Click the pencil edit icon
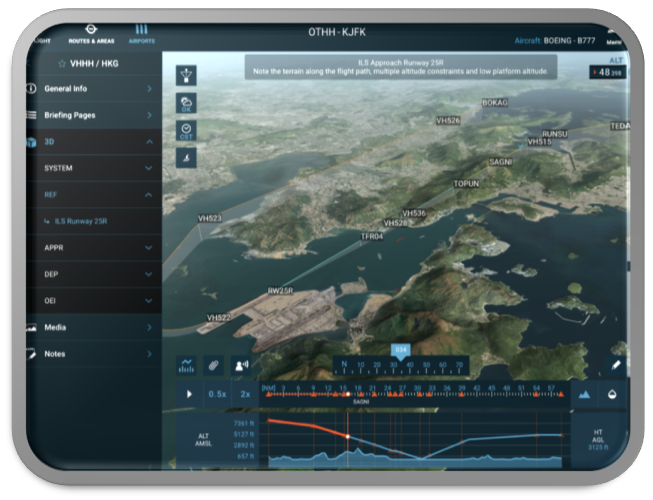This screenshot has width=653, height=500. coord(616,365)
